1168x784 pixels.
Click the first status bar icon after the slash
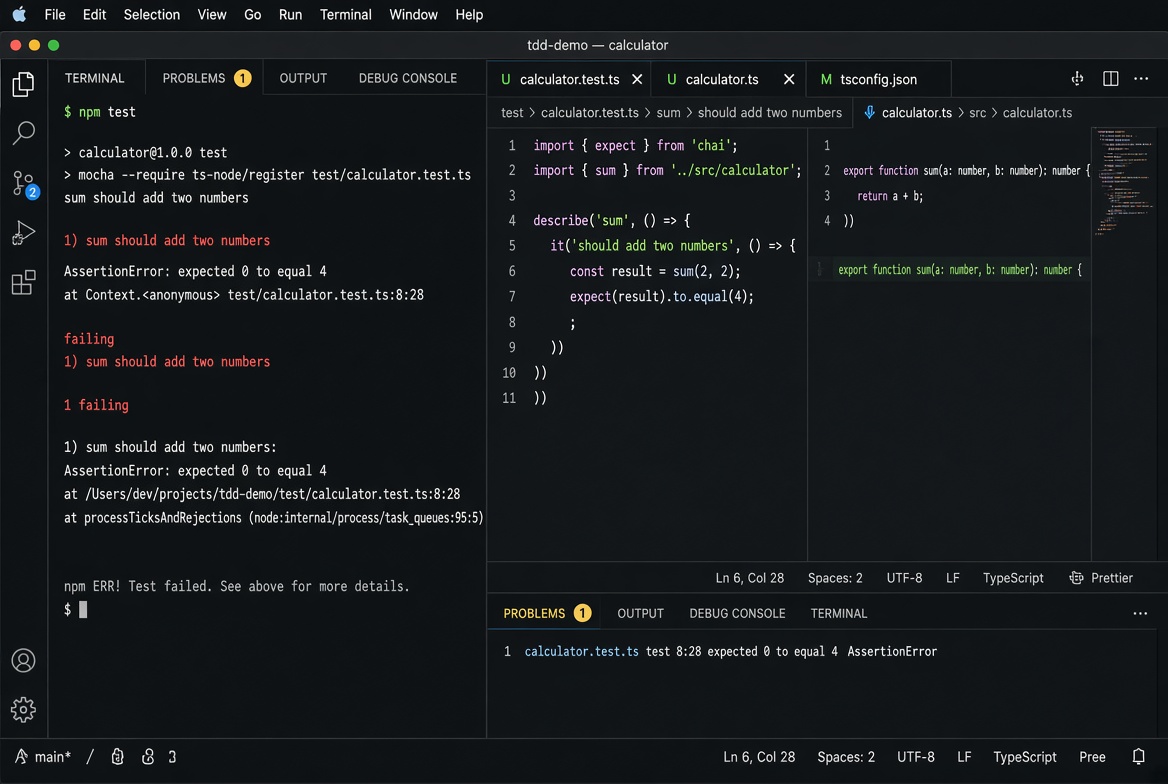pos(117,756)
